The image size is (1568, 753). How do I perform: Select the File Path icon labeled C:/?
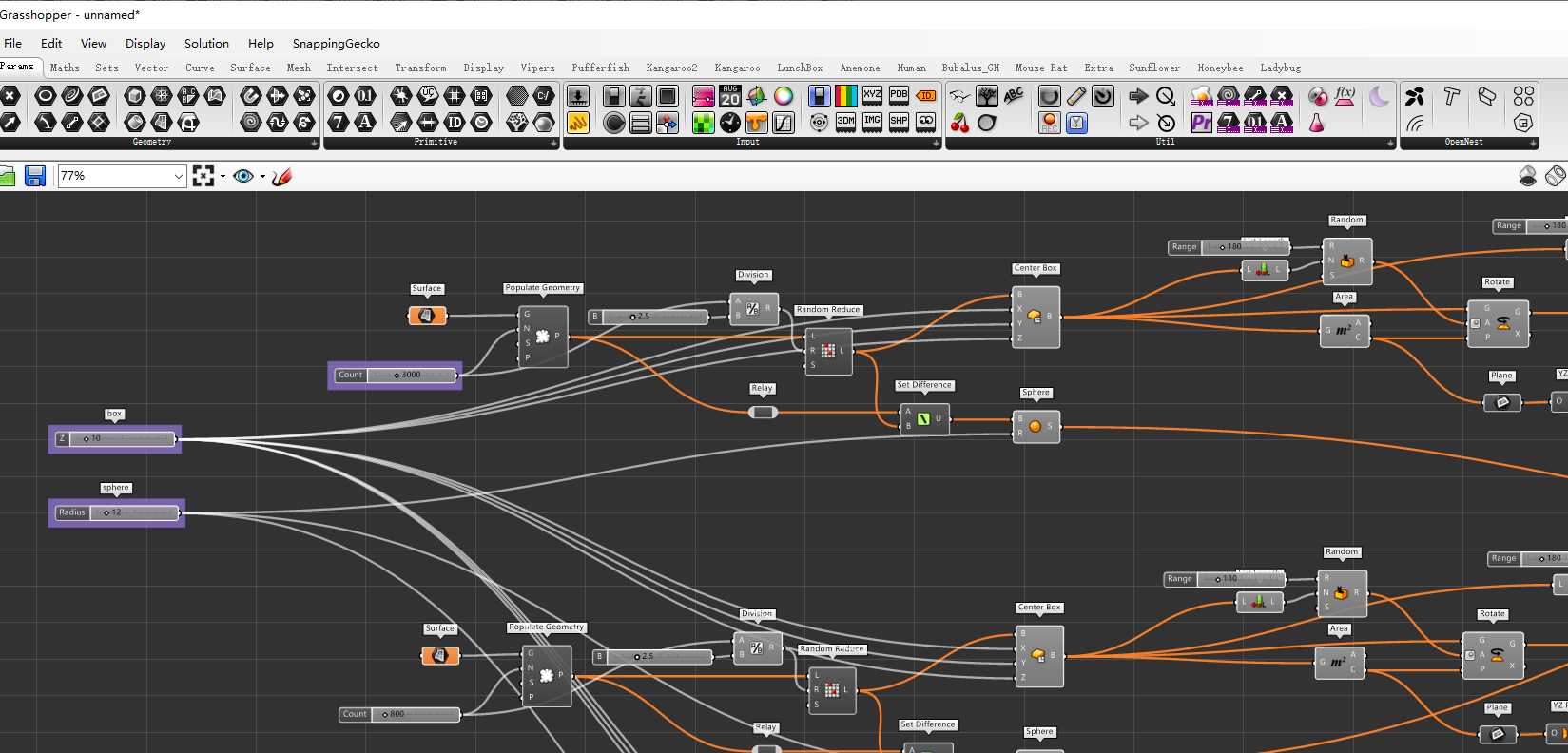(x=543, y=95)
